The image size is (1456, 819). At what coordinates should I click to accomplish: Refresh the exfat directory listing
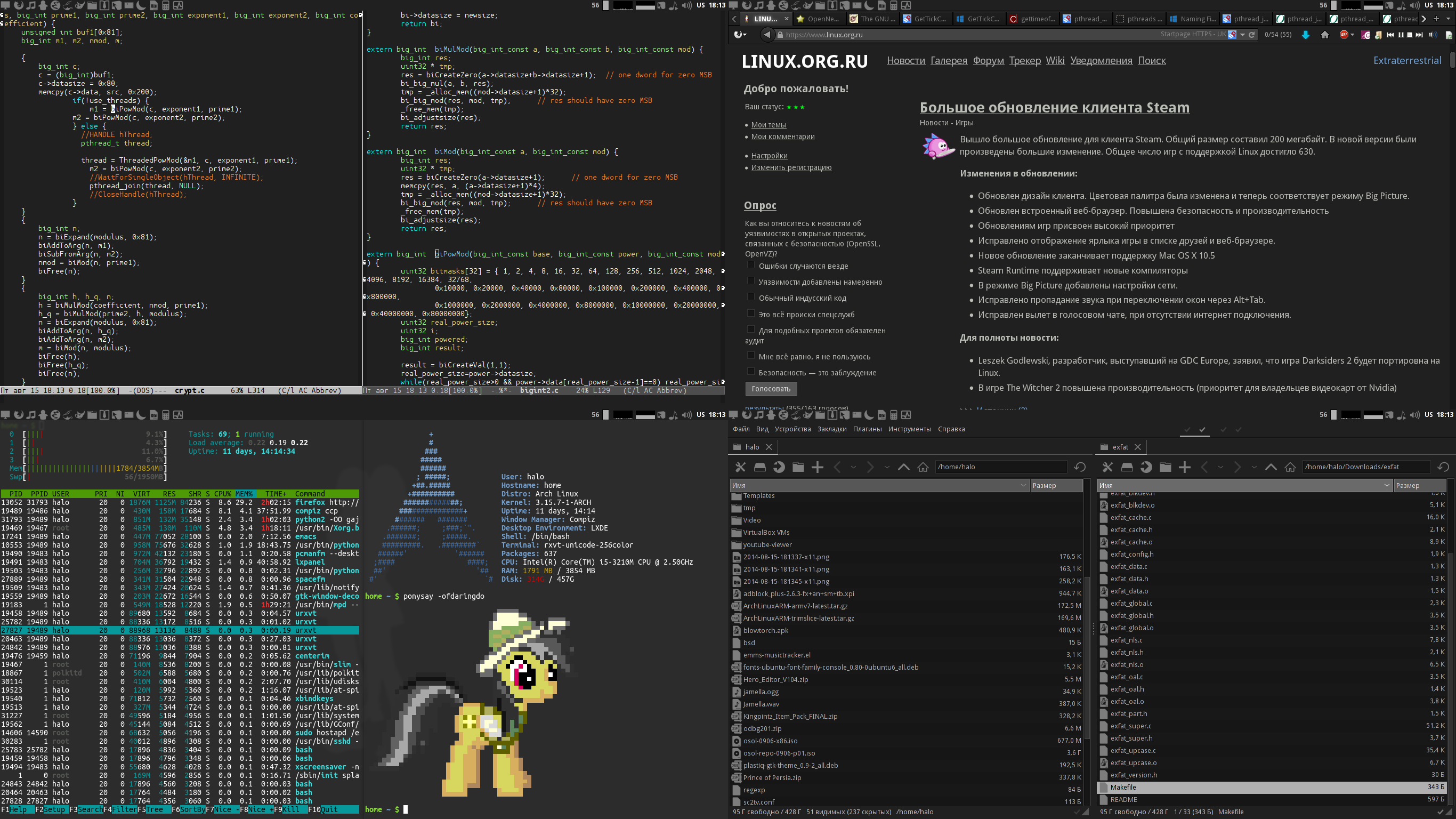(x=1443, y=467)
